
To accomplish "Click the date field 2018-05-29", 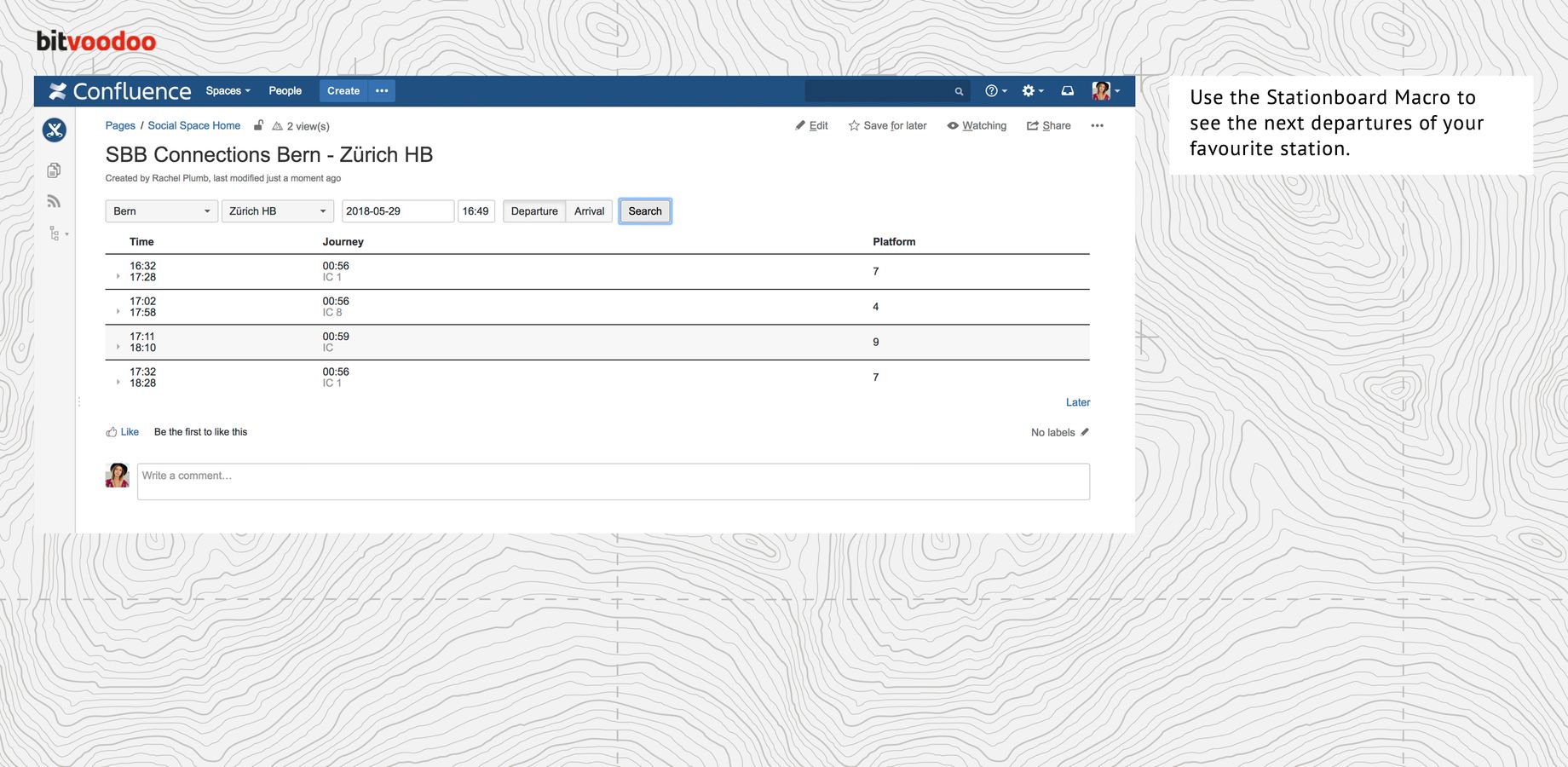I will tap(398, 211).
